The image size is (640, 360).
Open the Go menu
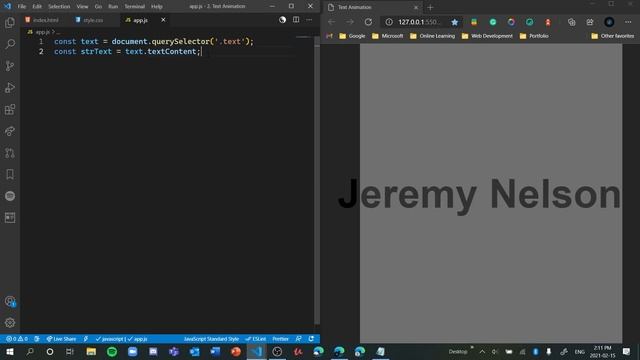[x=98, y=7]
